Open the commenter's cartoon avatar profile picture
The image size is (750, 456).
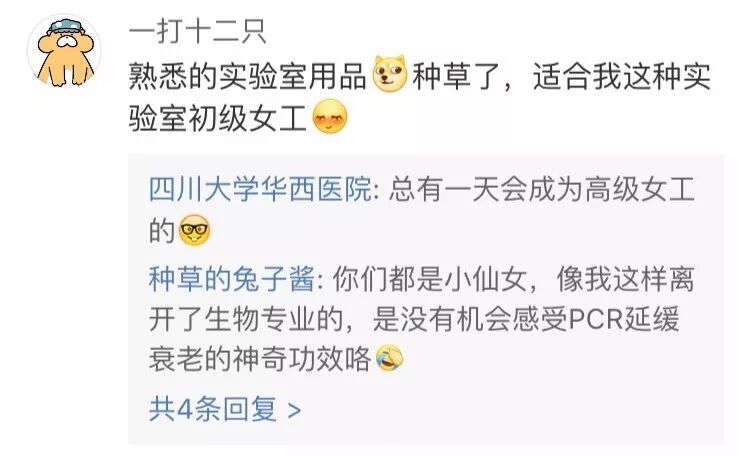pyautogui.click(x=64, y=51)
